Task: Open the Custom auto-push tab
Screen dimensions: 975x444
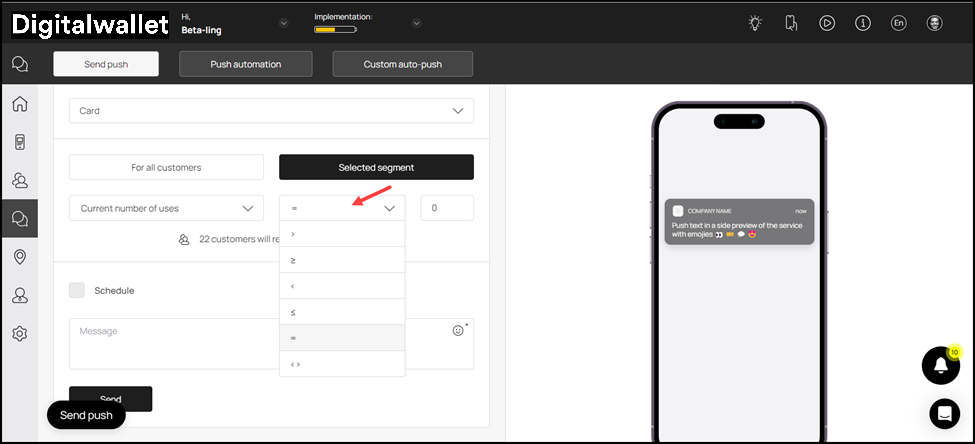Action: [403, 64]
